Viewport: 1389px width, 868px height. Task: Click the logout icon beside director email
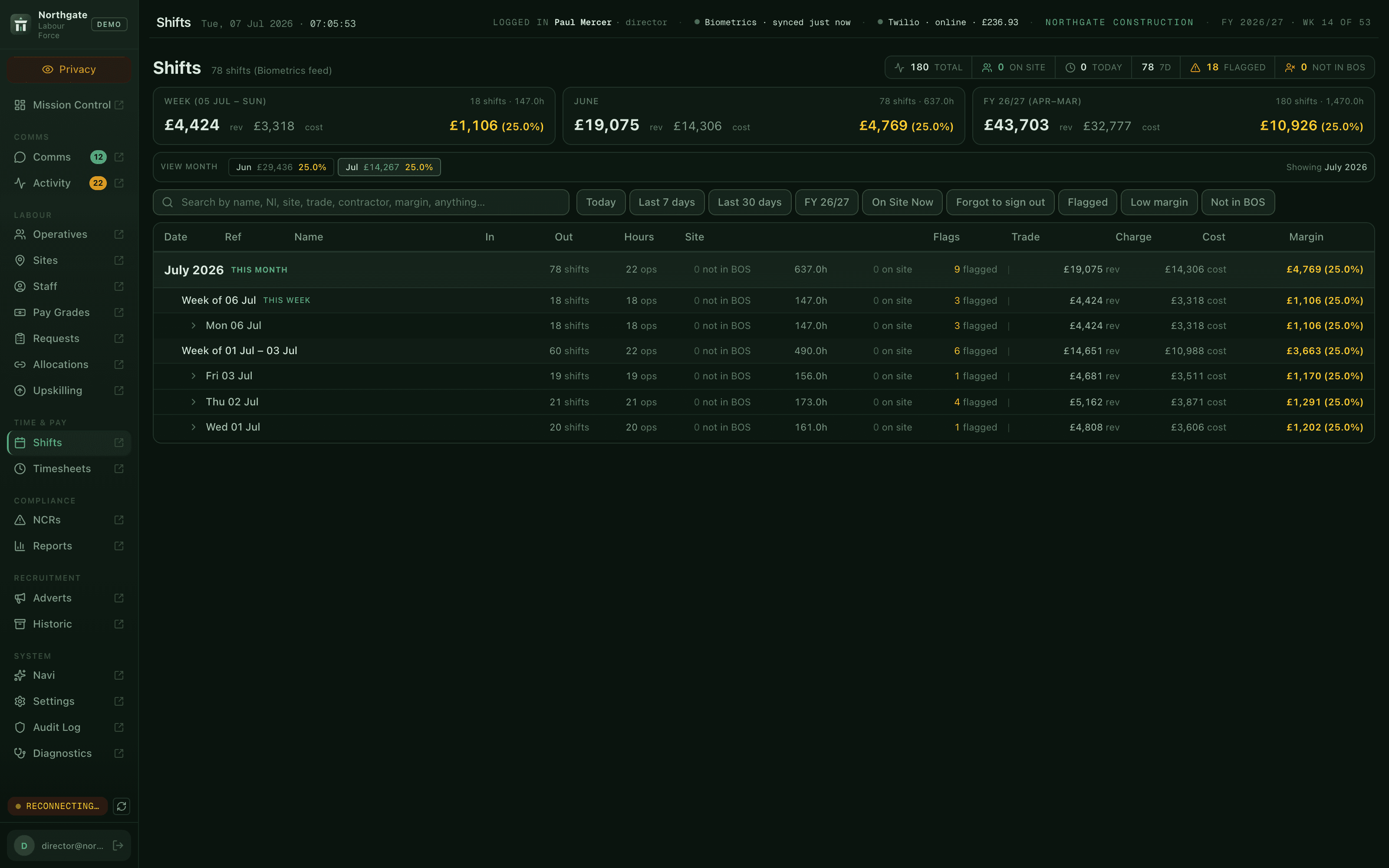pyautogui.click(x=118, y=845)
